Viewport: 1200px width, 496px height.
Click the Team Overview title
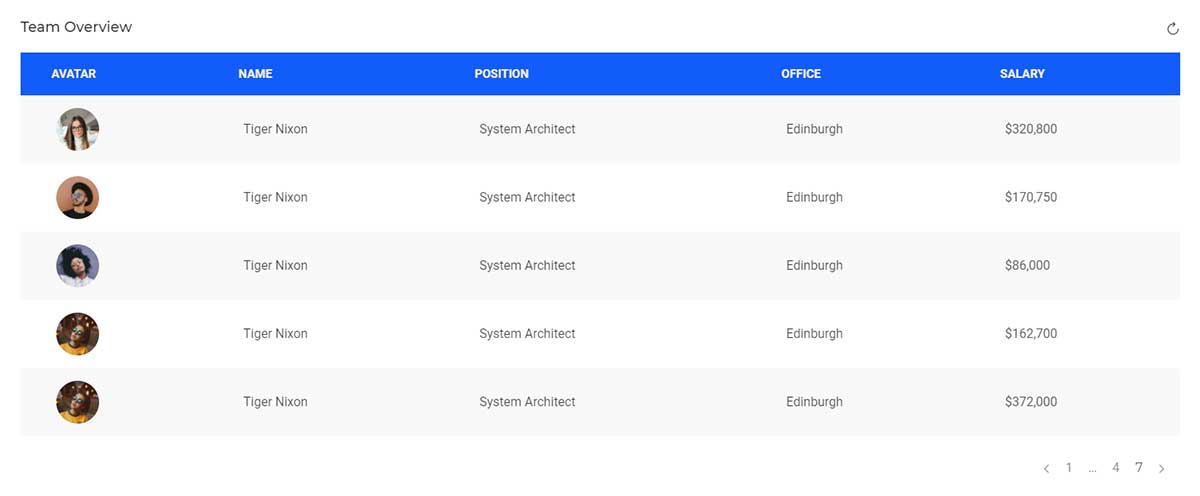76,27
